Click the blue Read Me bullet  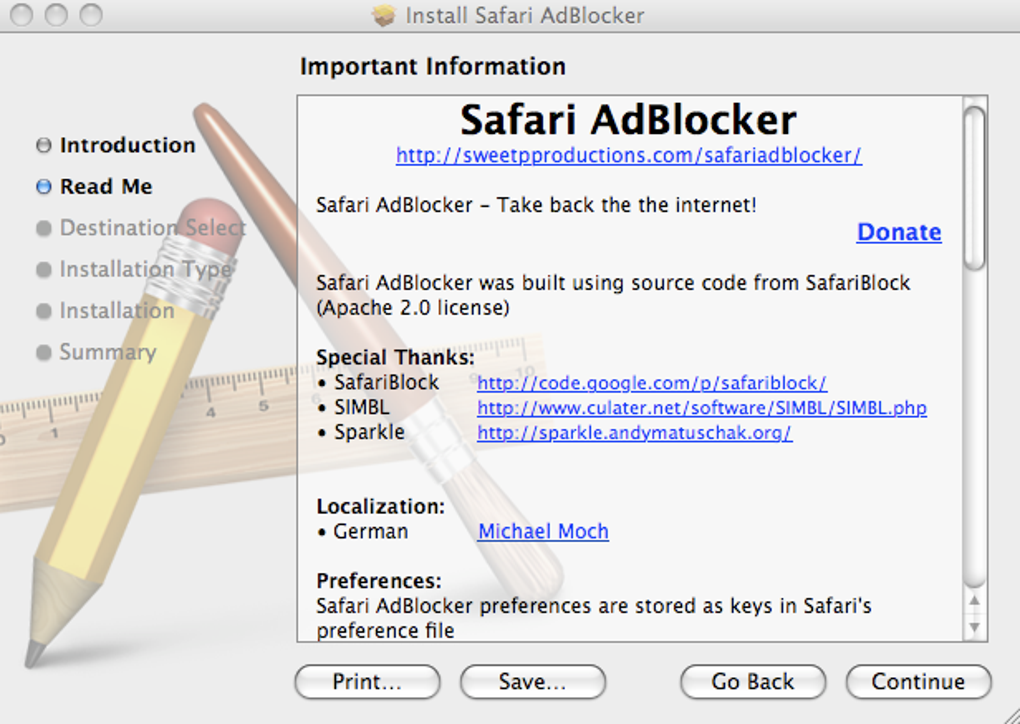[x=44, y=187]
